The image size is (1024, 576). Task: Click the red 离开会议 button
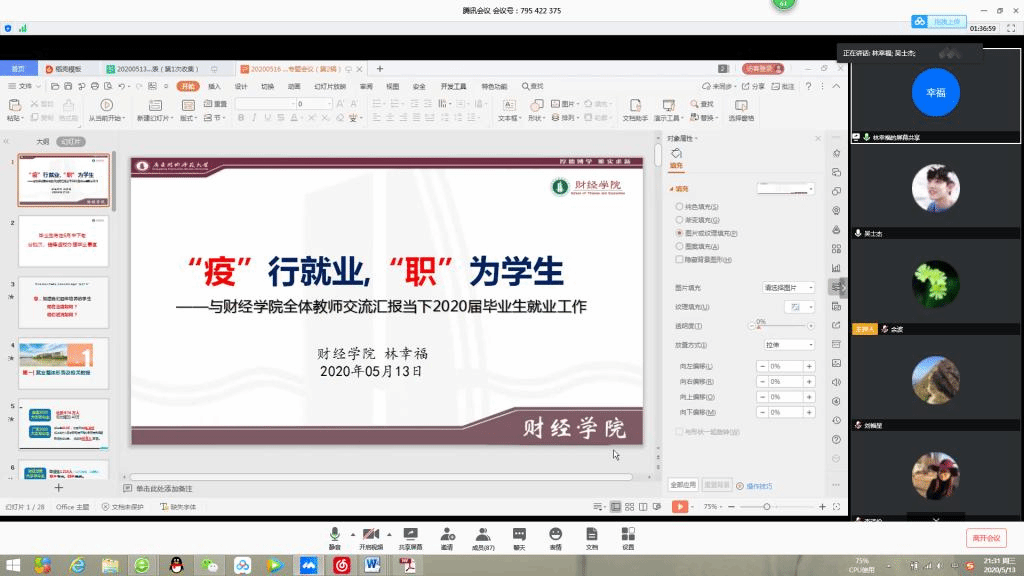986,538
